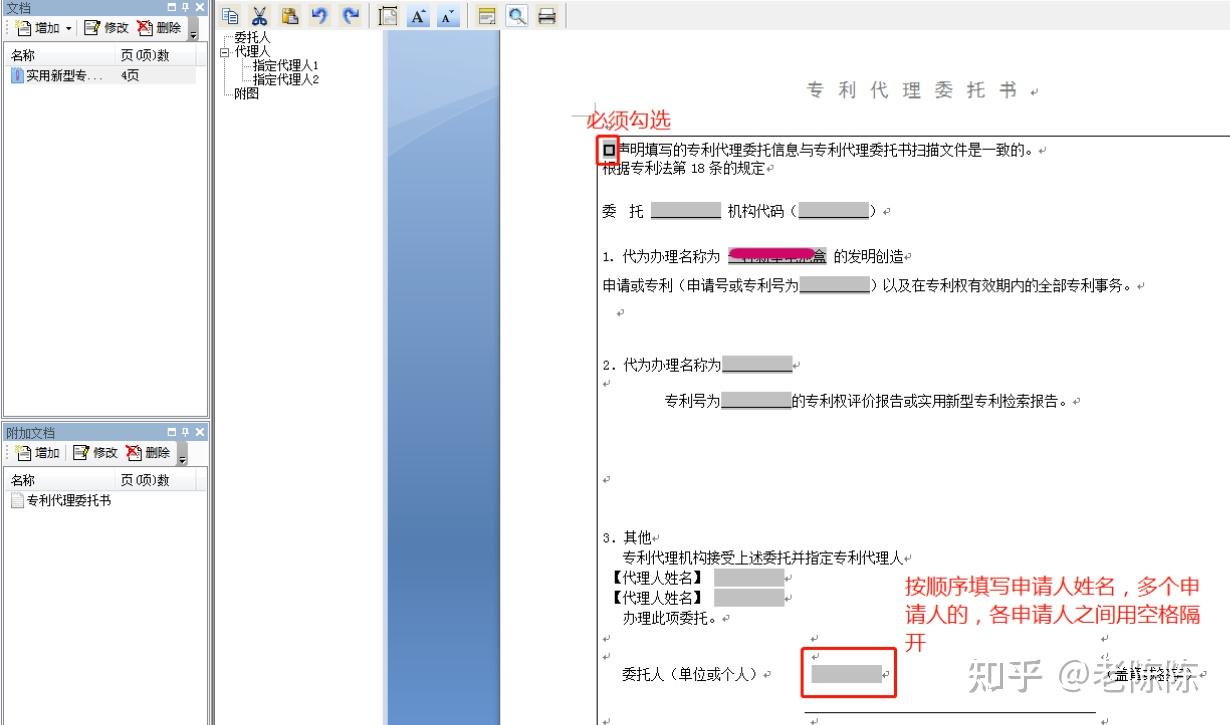Click 修改 in the 附加文档 panel
The width and height of the screenshot is (1230, 725).
(x=95, y=453)
